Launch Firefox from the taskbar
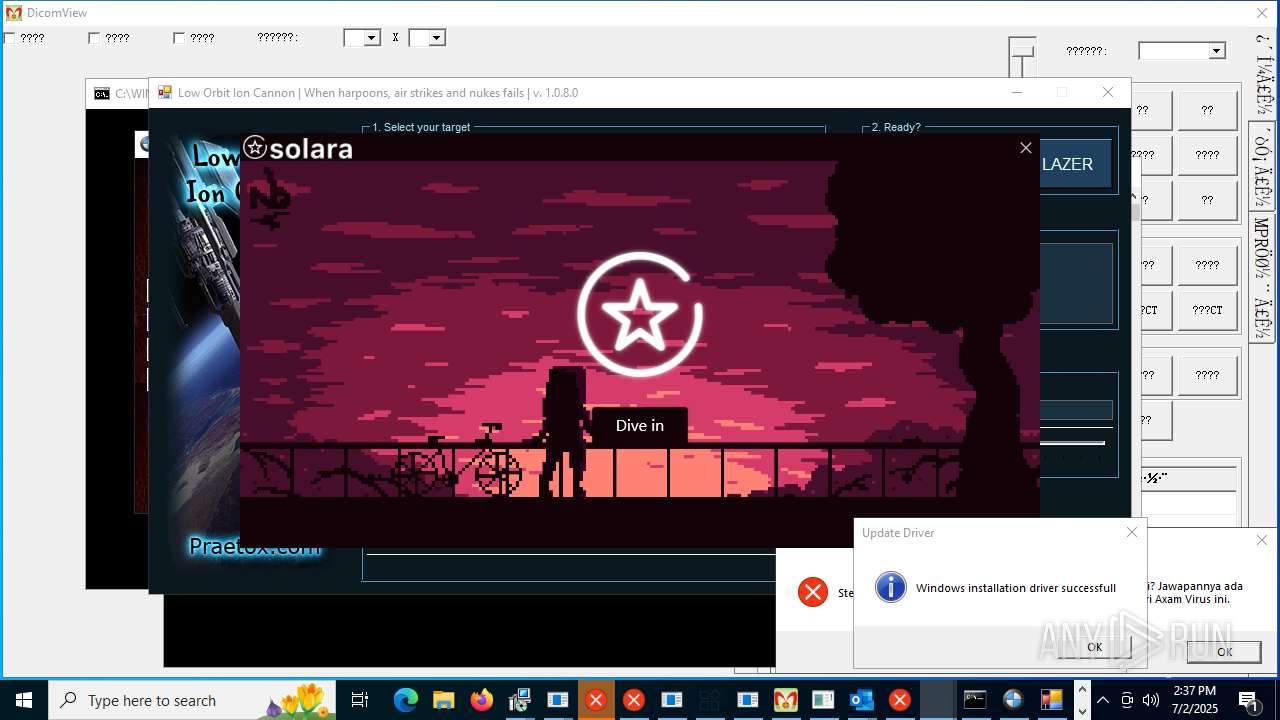This screenshot has width=1280, height=720. click(482, 700)
